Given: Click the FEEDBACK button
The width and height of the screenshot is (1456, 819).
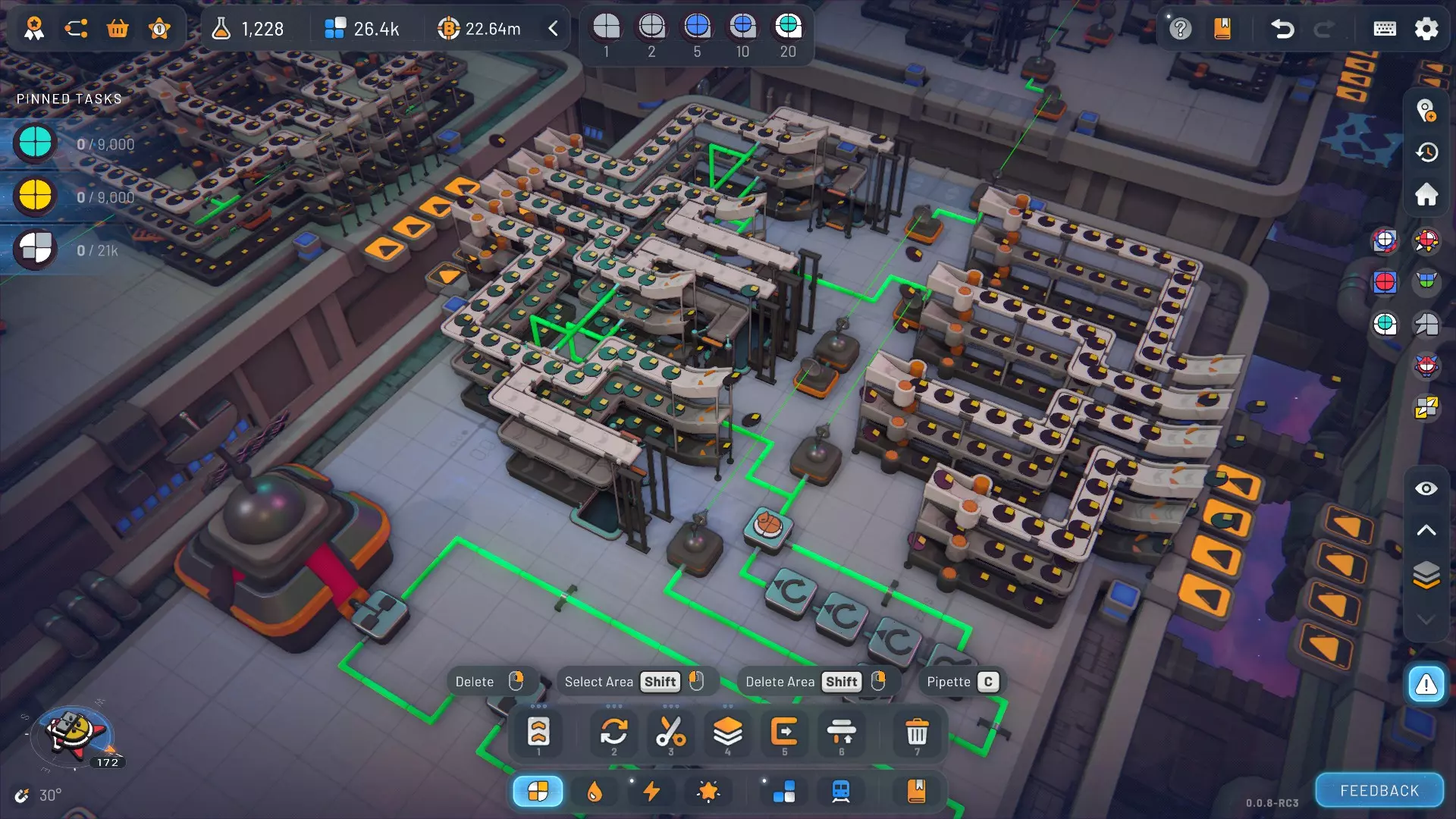Looking at the screenshot, I should point(1379,791).
